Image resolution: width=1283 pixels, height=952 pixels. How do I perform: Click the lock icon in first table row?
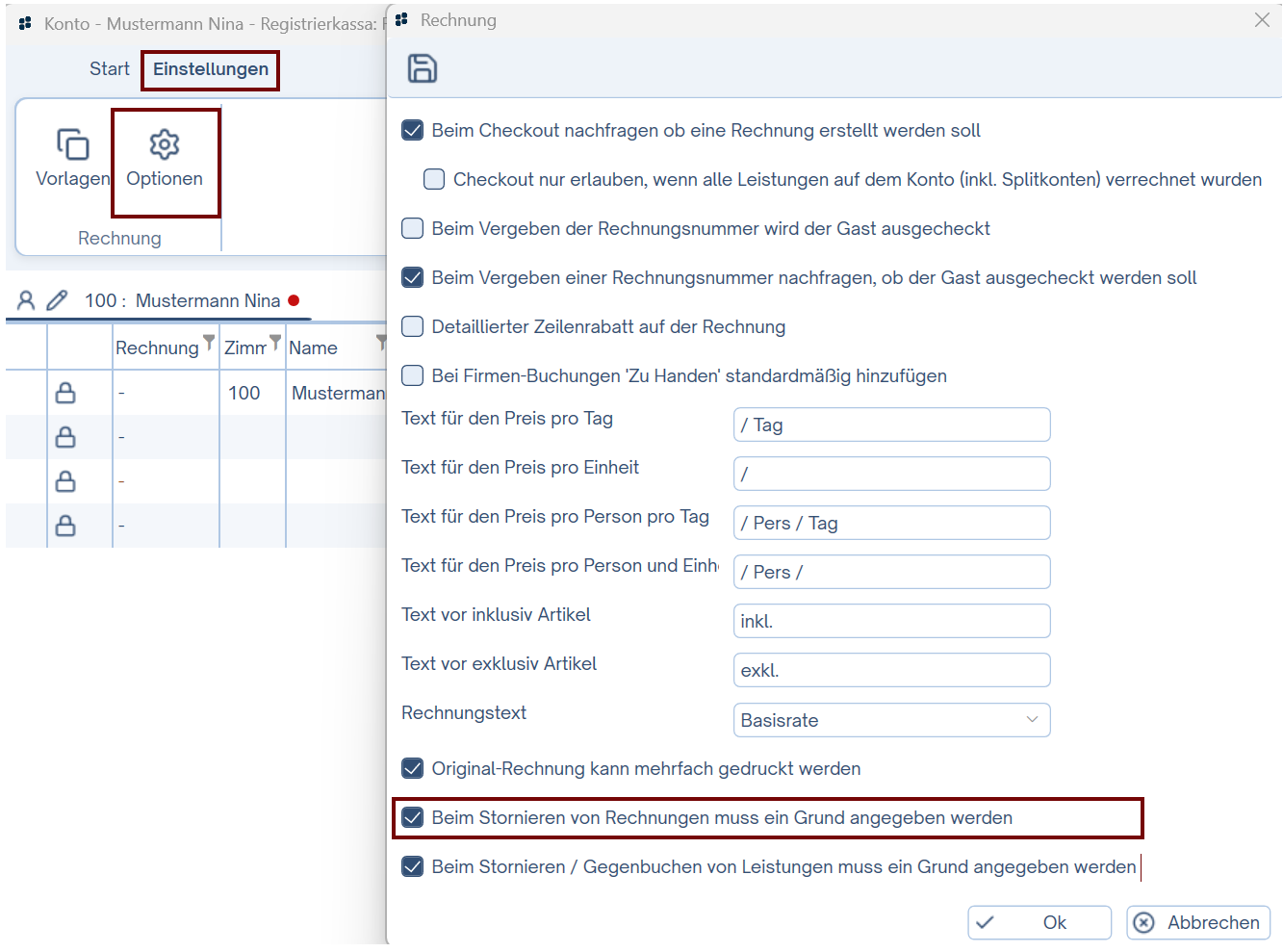(65, 393)
